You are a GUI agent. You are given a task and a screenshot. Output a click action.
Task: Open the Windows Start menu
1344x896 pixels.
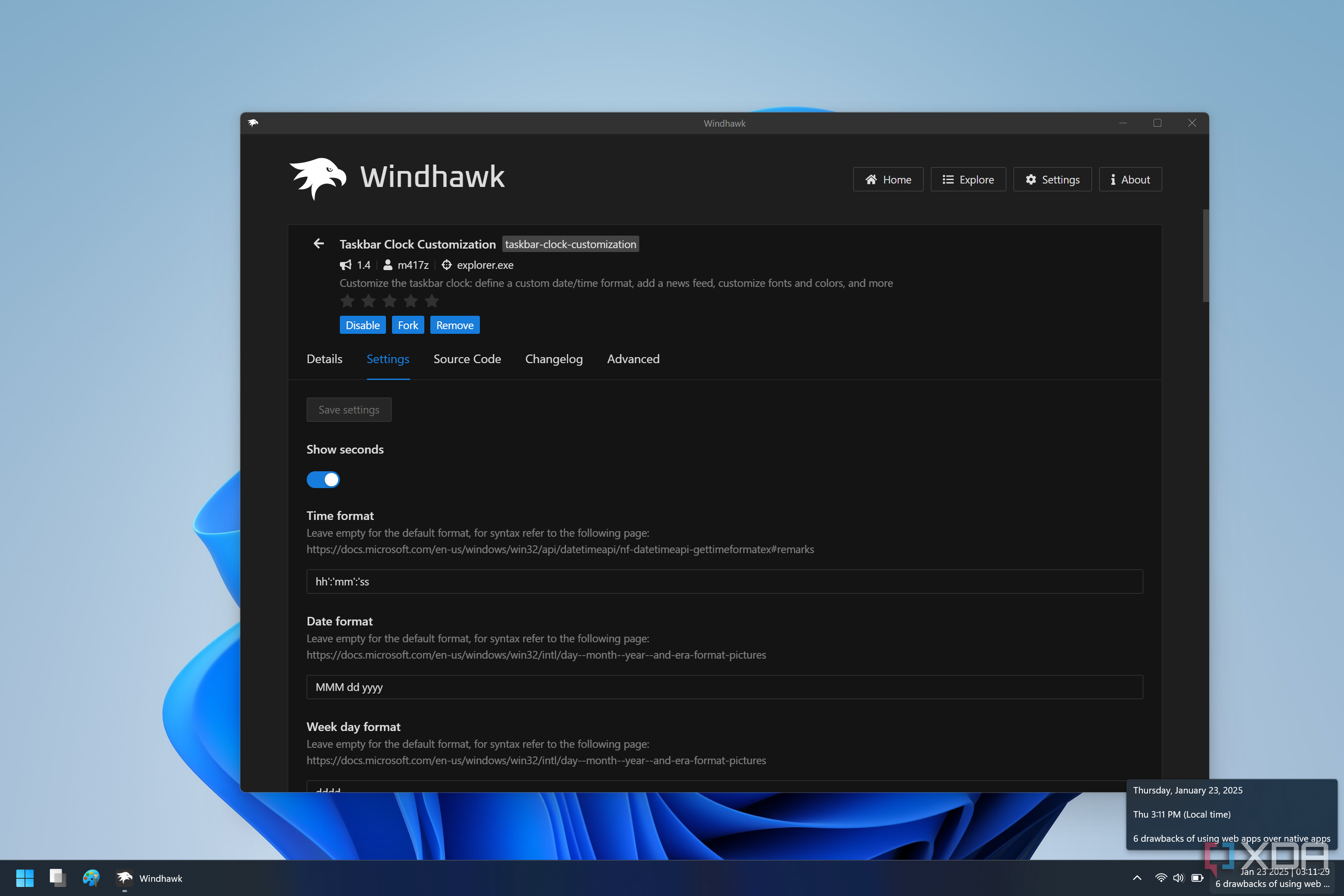[25, 878]
